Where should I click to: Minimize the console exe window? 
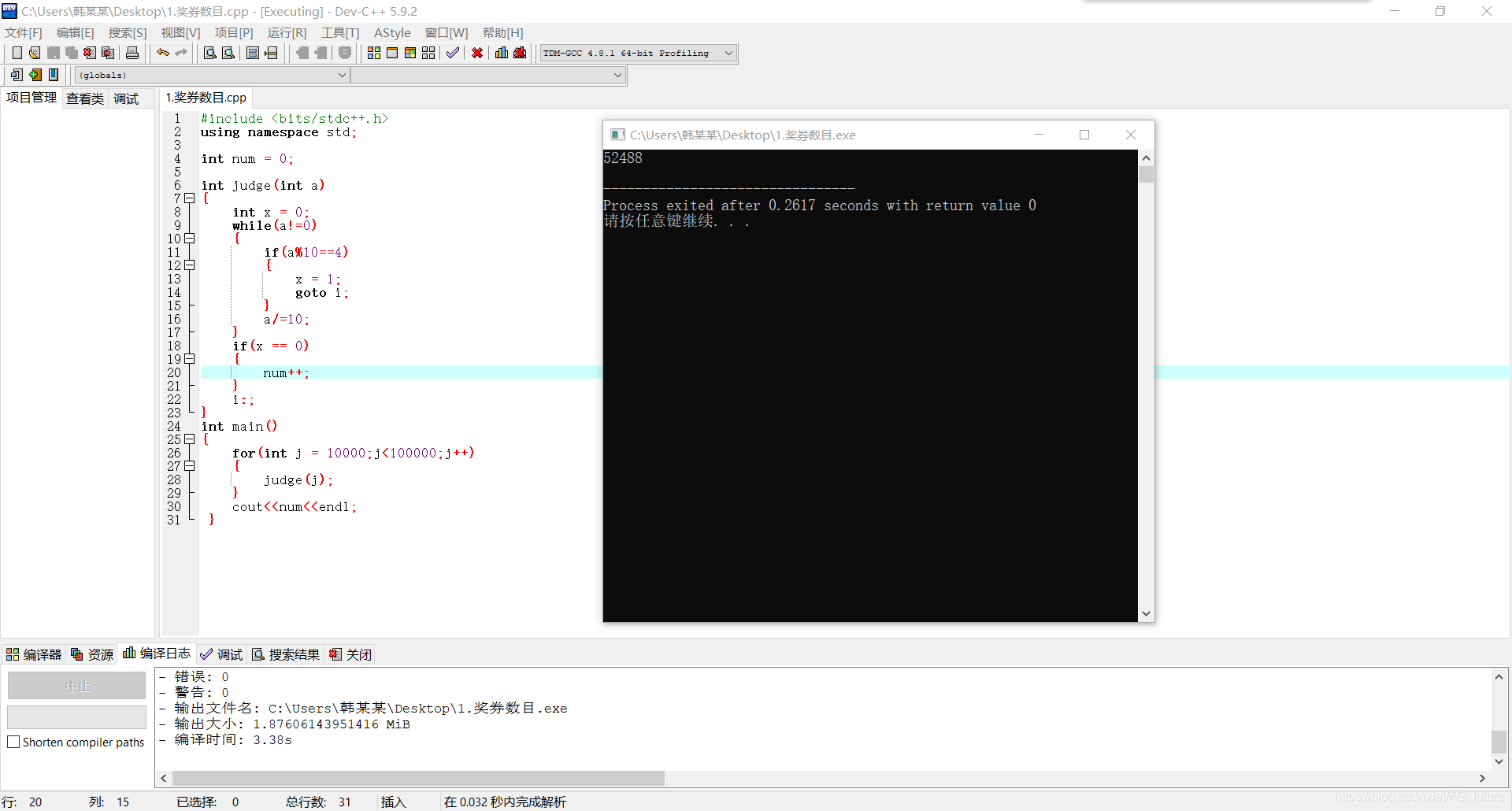click(1039, 135)
